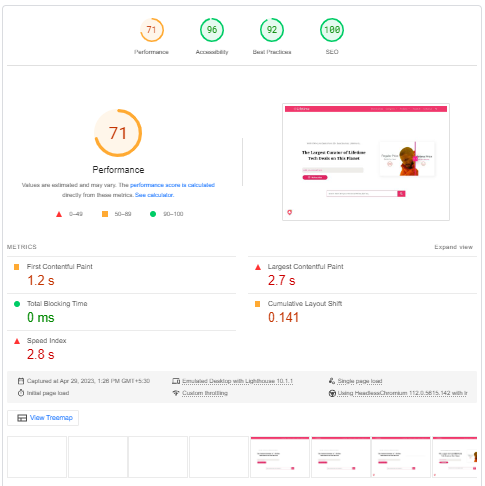Open the Best Practices score gauge 92
Viewport: 485px width, 486px height.
[x=272, y=30]
